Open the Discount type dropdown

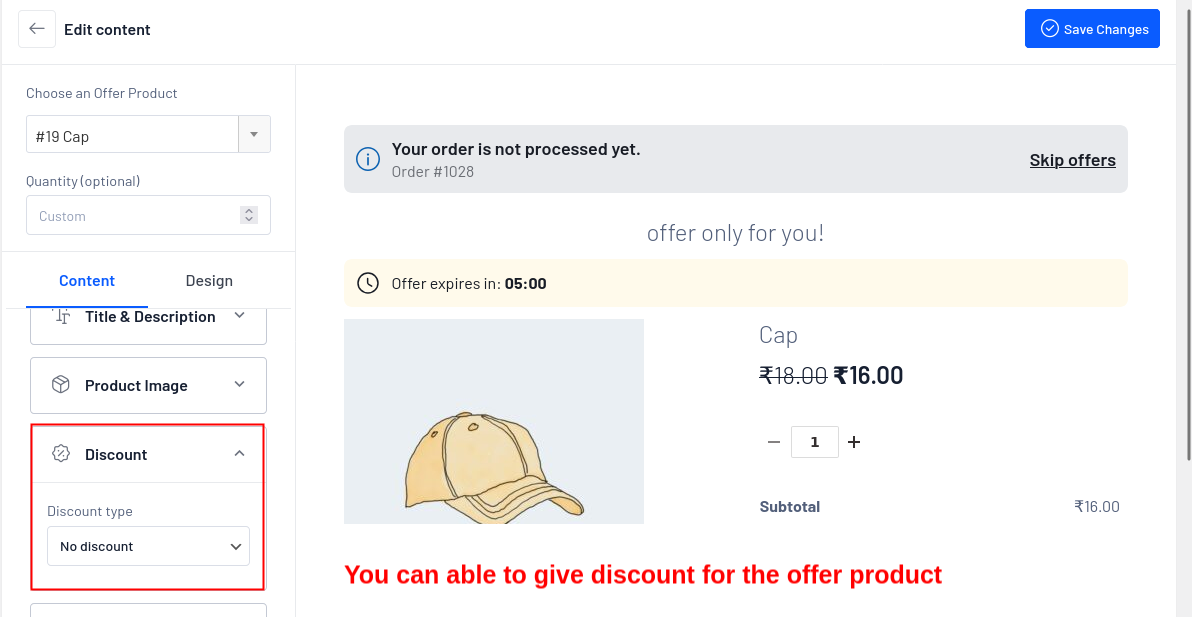148,546
